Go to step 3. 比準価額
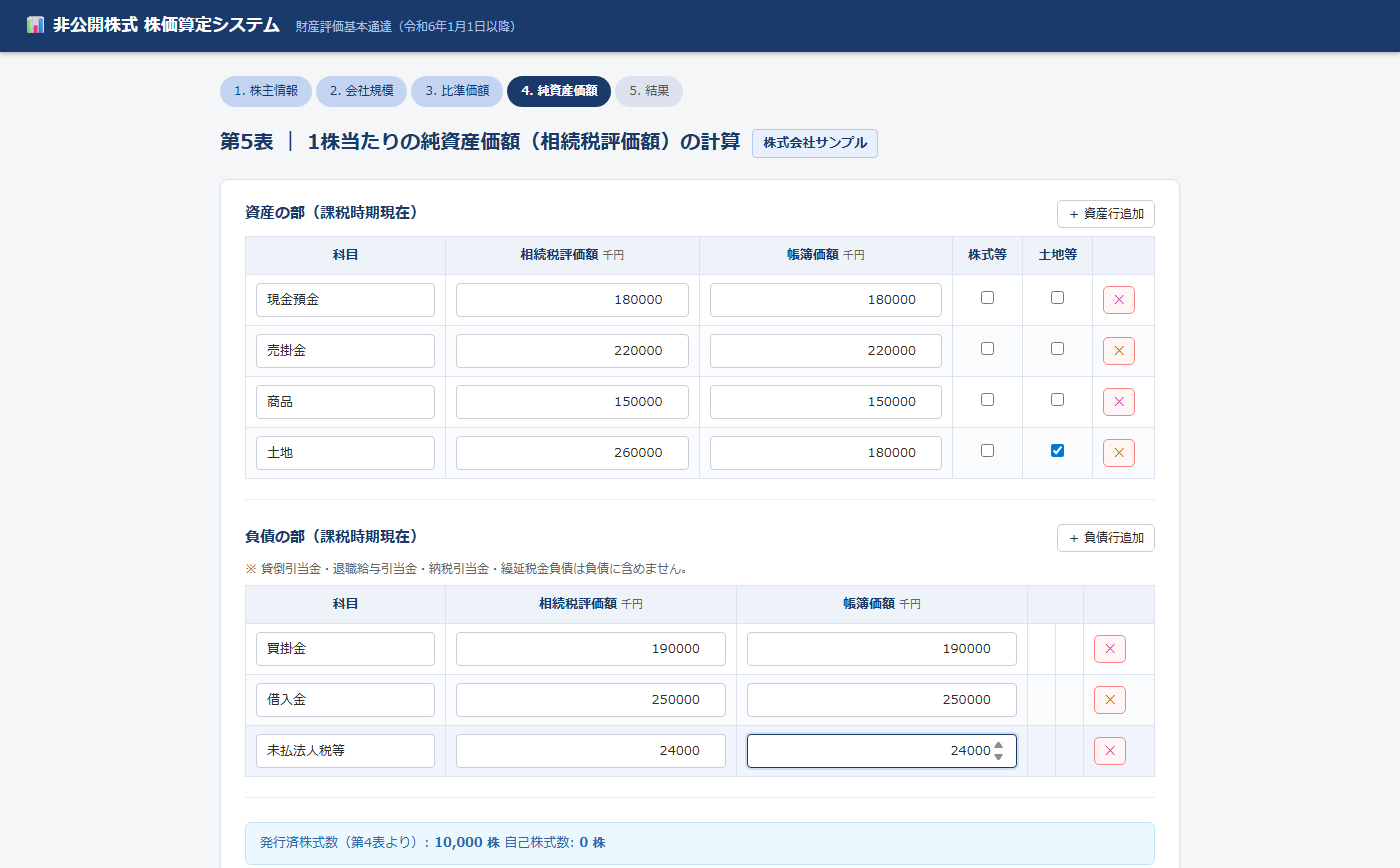 457,91
